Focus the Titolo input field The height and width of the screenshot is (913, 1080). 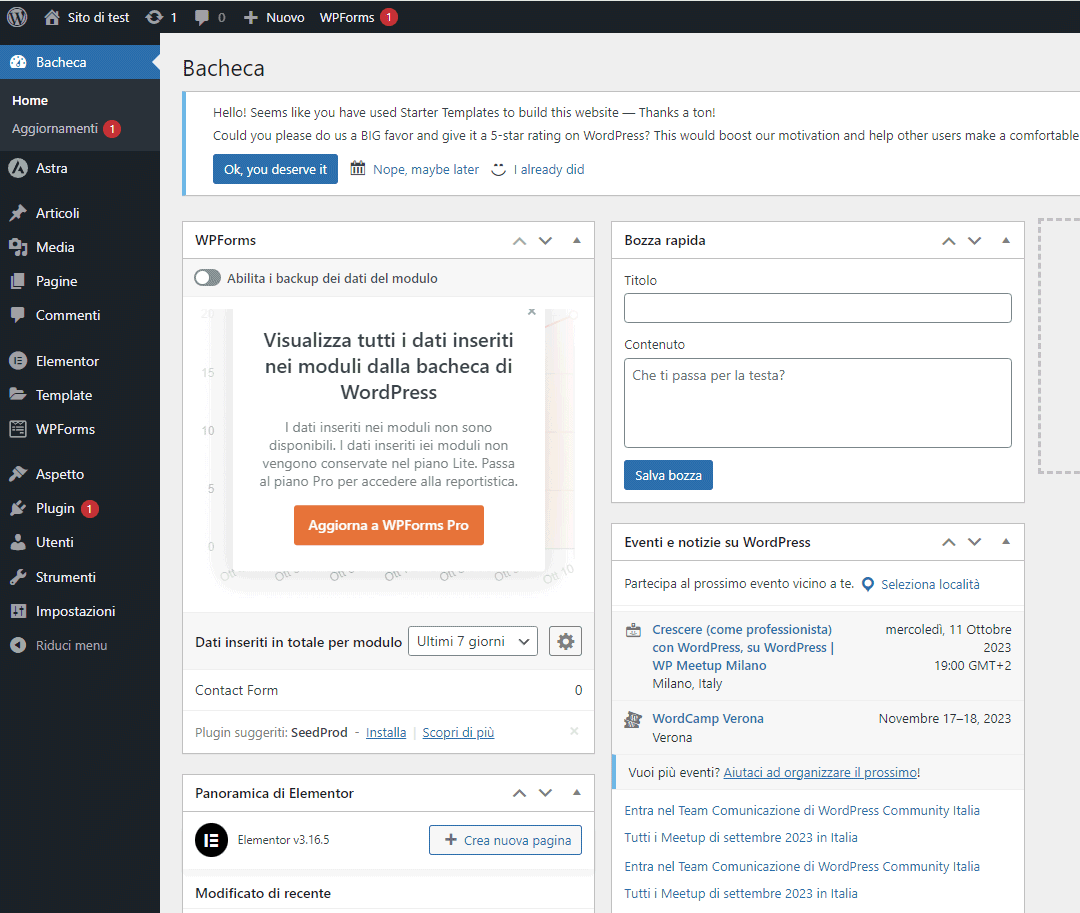point(818,308)
